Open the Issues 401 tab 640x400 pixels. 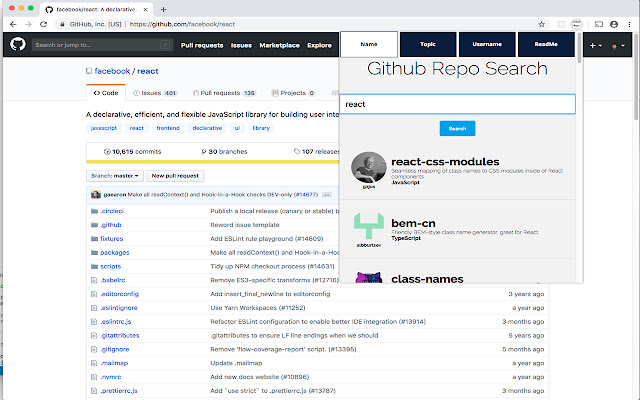(155, 93)
